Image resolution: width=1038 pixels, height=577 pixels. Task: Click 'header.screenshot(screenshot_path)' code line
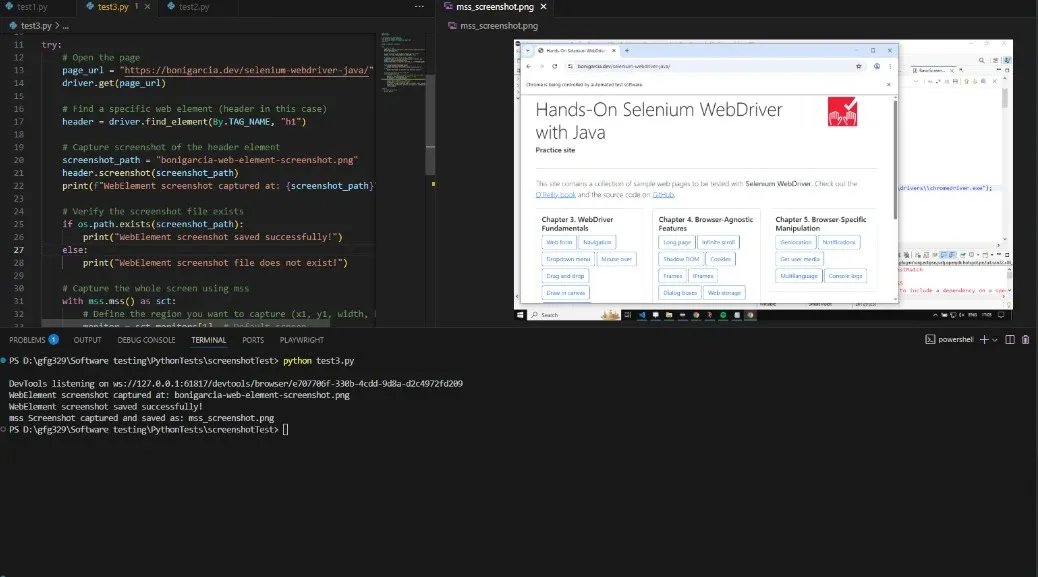[x=150, y=173]
